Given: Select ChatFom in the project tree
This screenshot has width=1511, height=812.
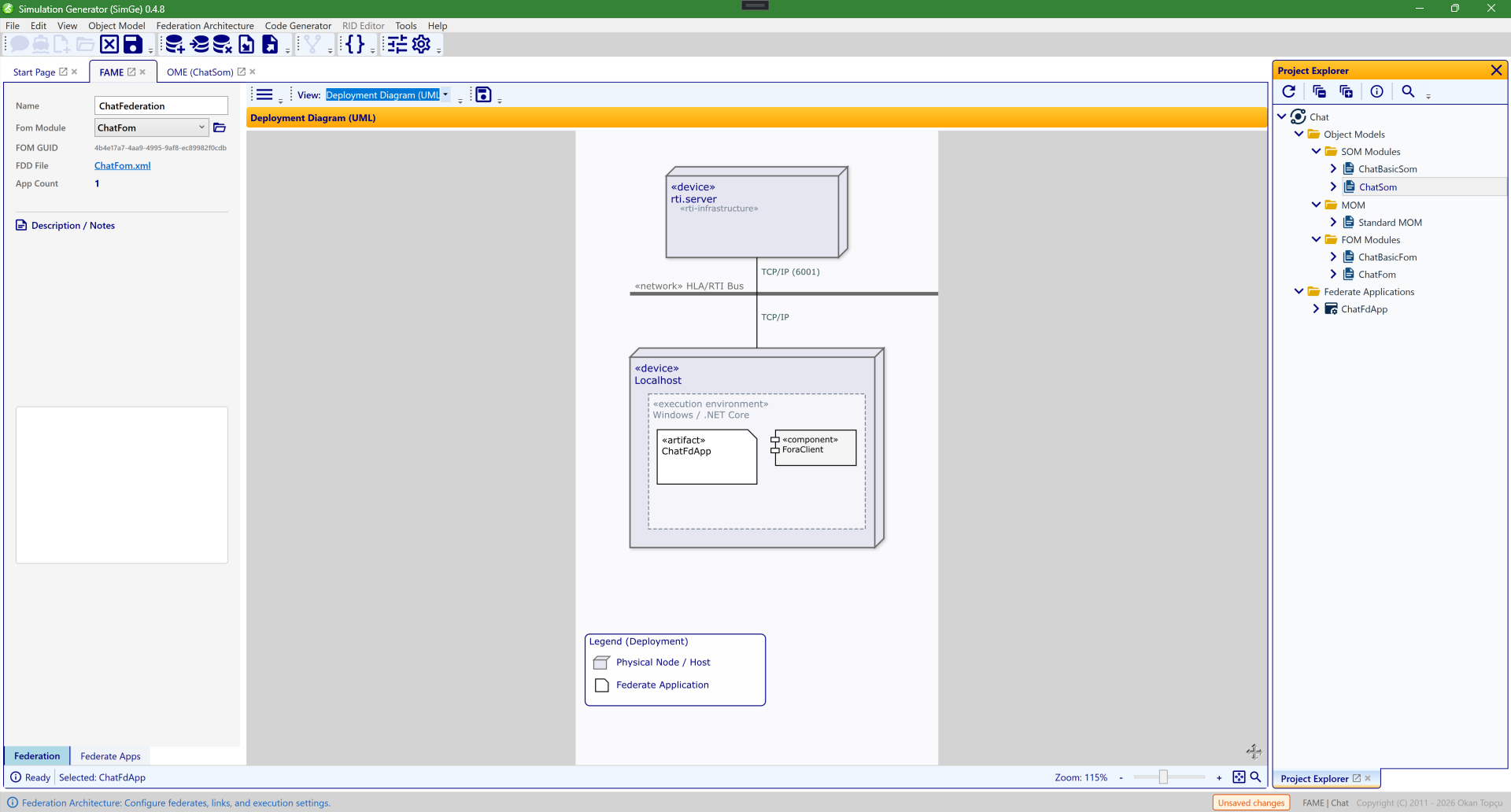Looking at the screenshot, I should (1377, 274).
